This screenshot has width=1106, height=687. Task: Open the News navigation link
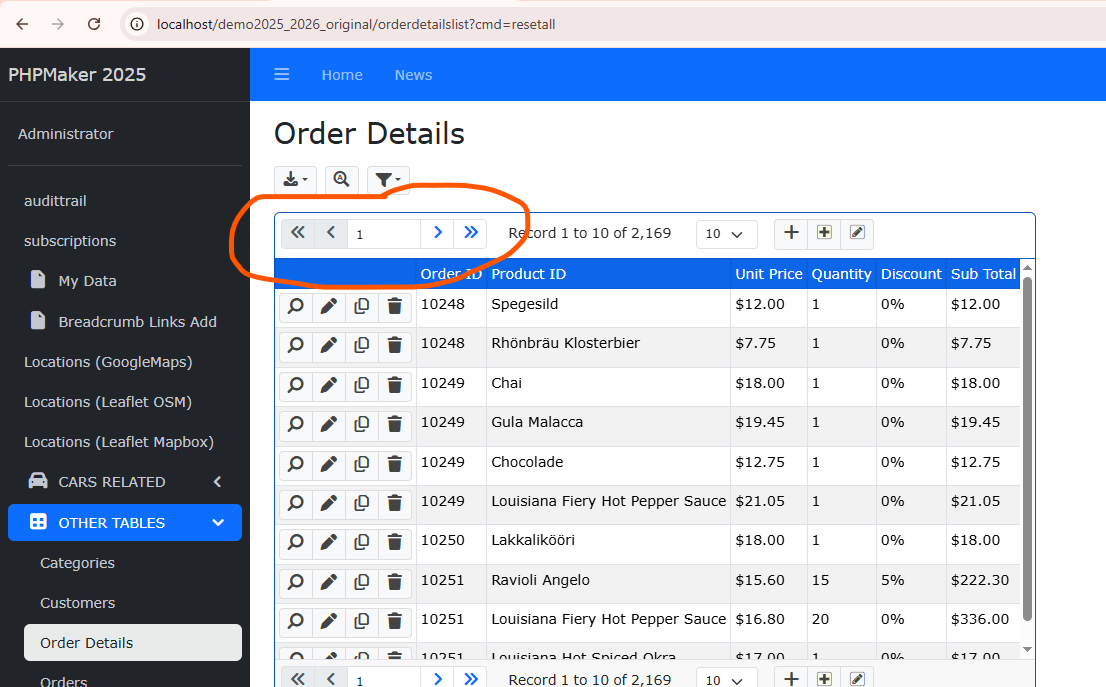click(x=413, y=75)
